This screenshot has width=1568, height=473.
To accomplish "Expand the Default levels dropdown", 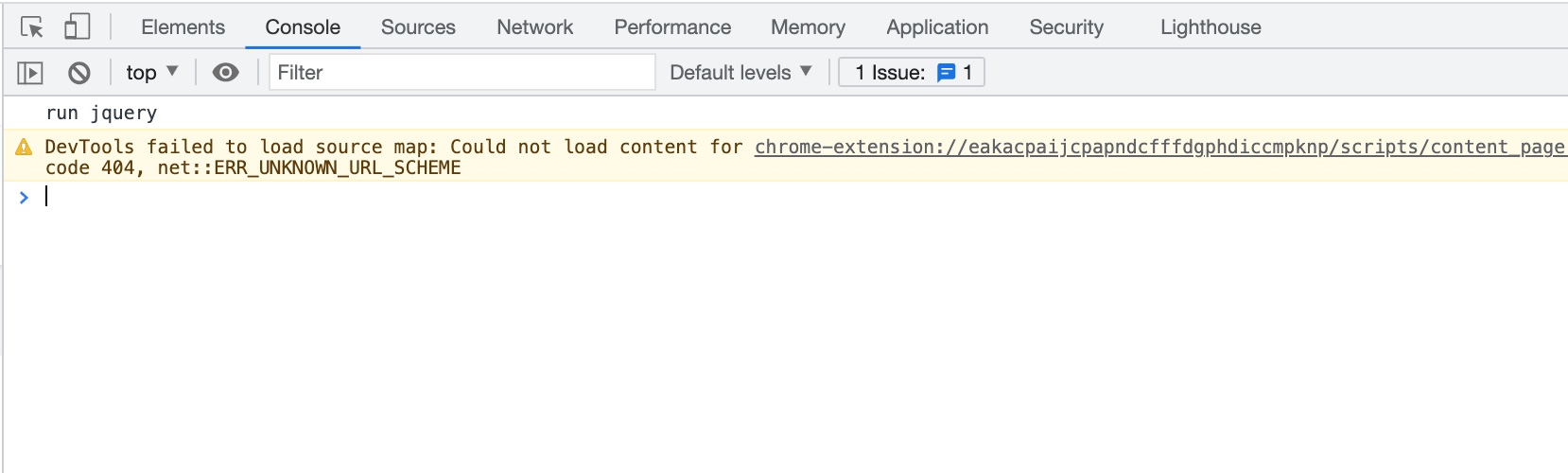I will (x=740, y=72).
